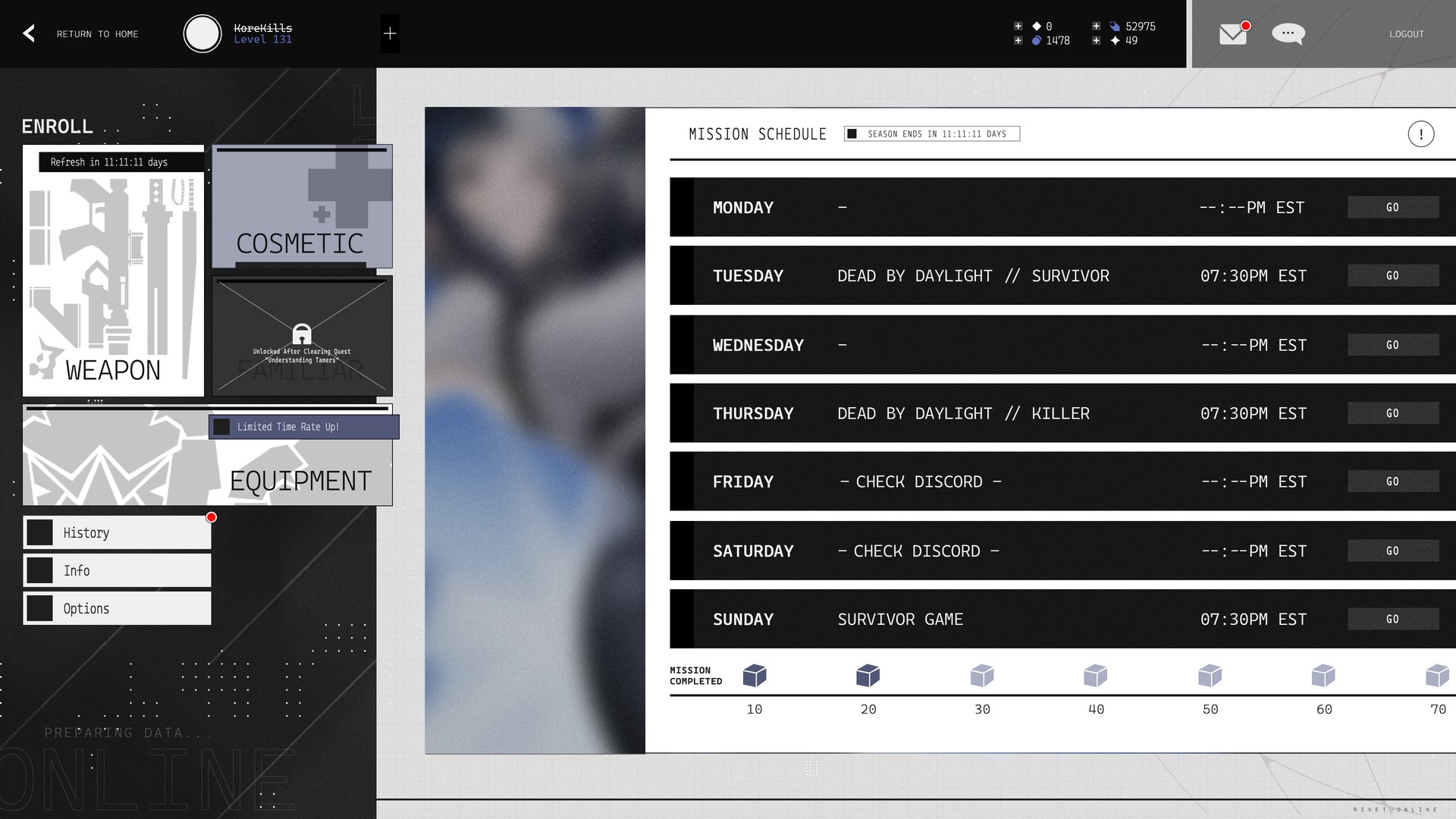Click GO for Tuesday's Dead by Daylight Survivor

point(1393,275)
